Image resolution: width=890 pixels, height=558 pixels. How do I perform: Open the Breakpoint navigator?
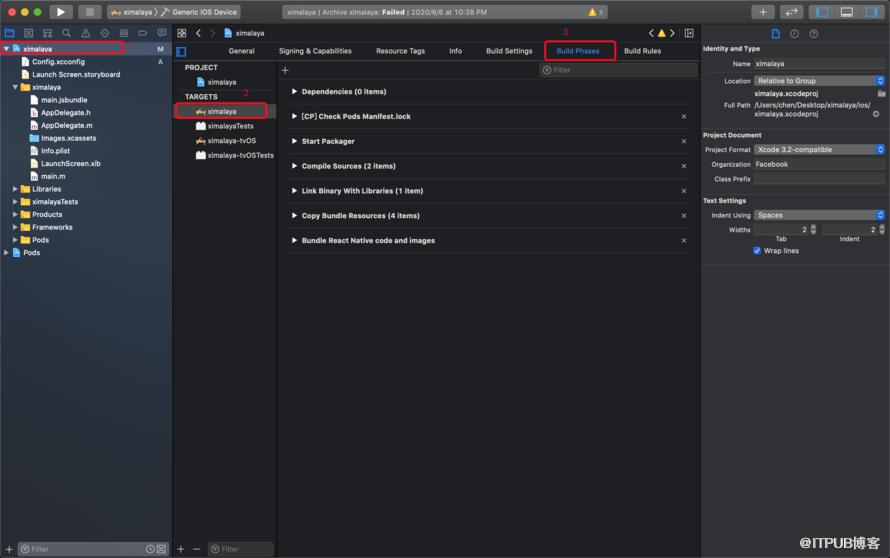pos(142,33)
